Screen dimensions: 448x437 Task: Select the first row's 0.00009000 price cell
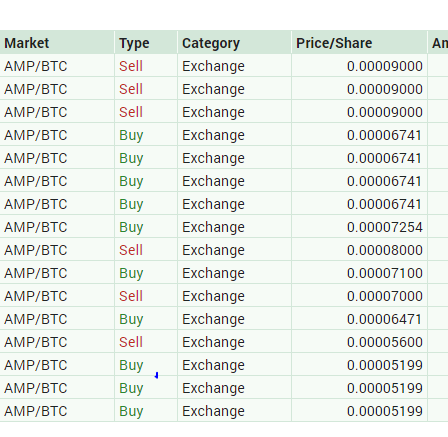click(x=359, y=66)
